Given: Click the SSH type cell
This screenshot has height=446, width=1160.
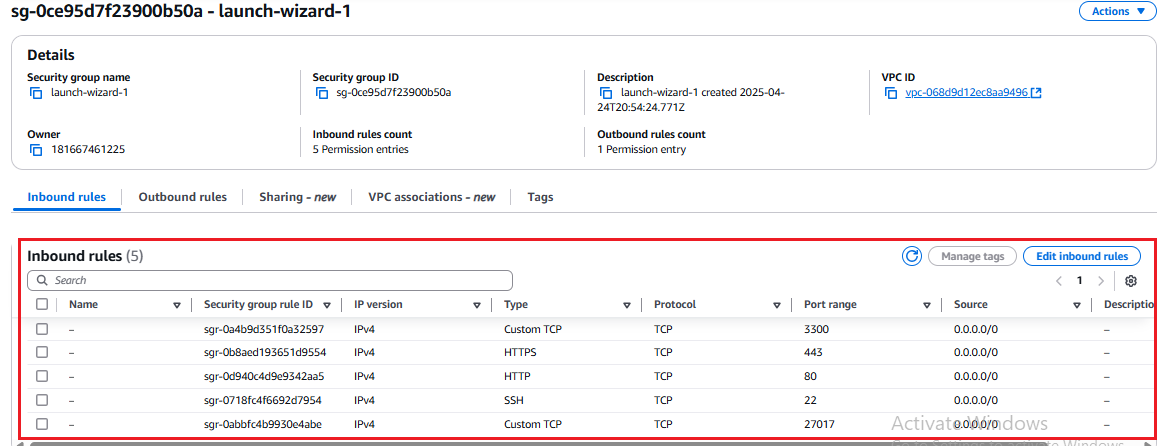Looking at the screenshot, I should point(513,400).
